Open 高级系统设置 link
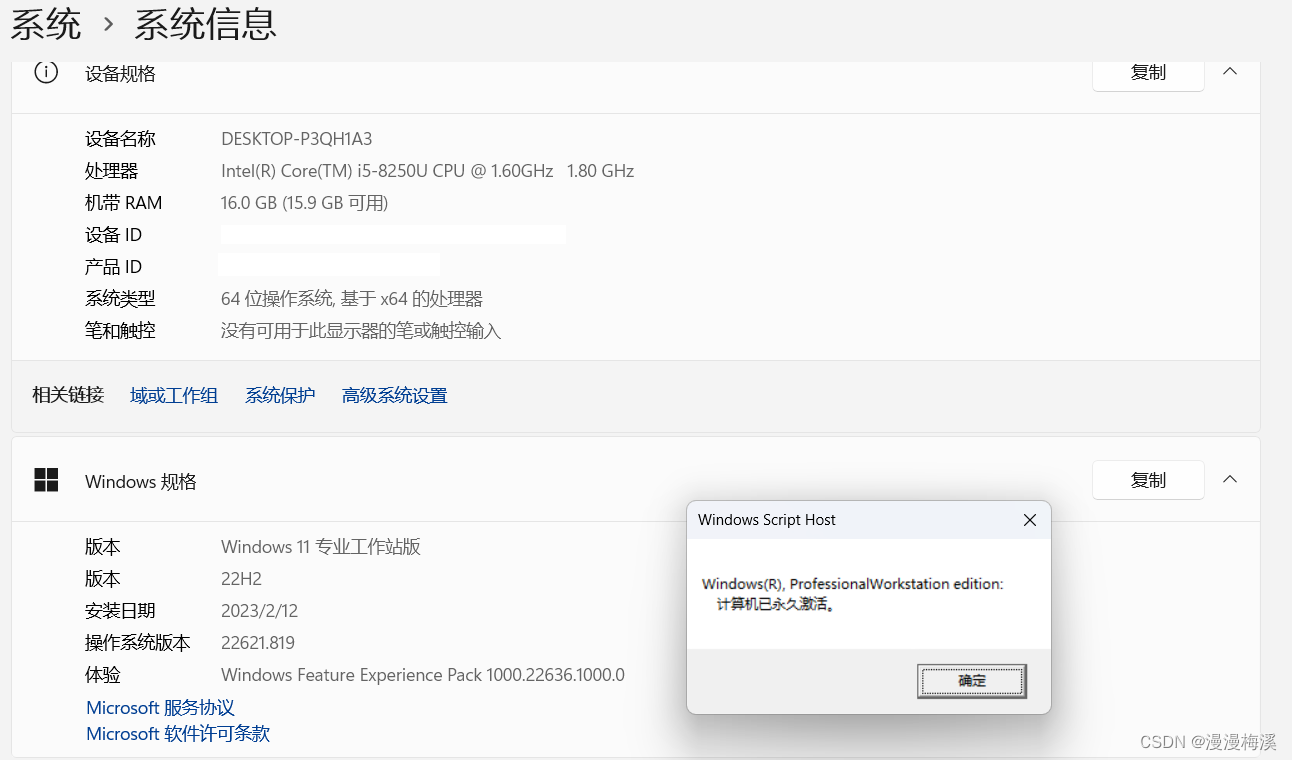Image resolution: width=1292 pixels, height=760 pixels. click(394, 396)
